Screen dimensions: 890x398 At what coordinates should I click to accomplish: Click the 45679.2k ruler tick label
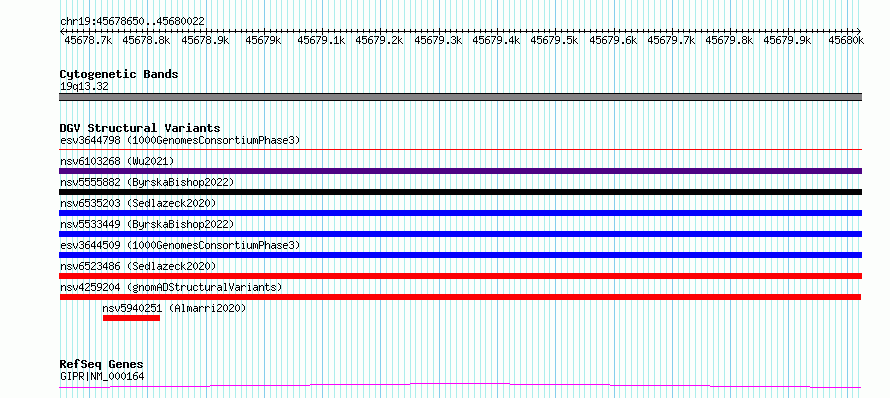pyautogui.click(x=379, y=40)
